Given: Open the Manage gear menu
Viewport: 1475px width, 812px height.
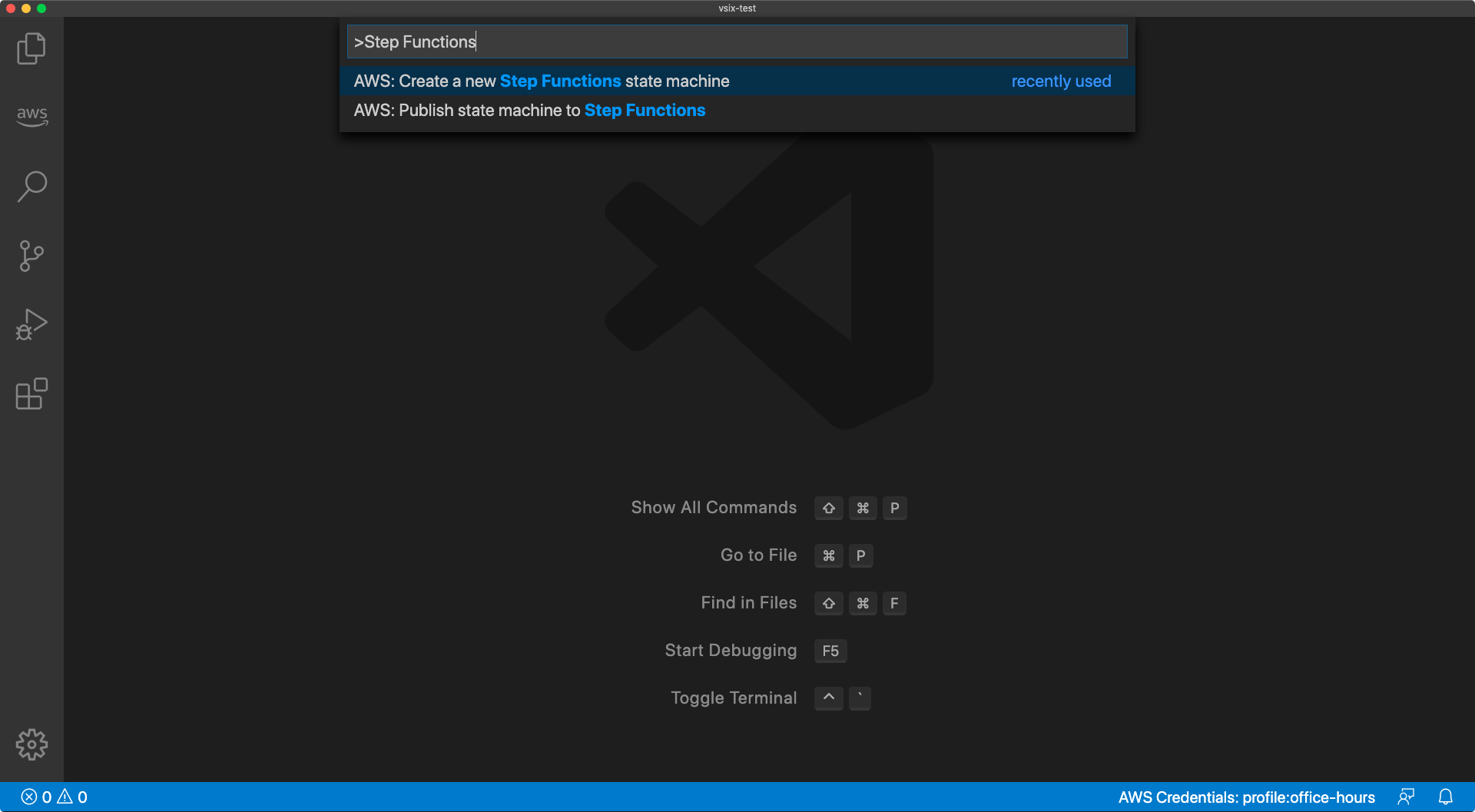Looking at the screenshot, I should [x=31, y=744].
